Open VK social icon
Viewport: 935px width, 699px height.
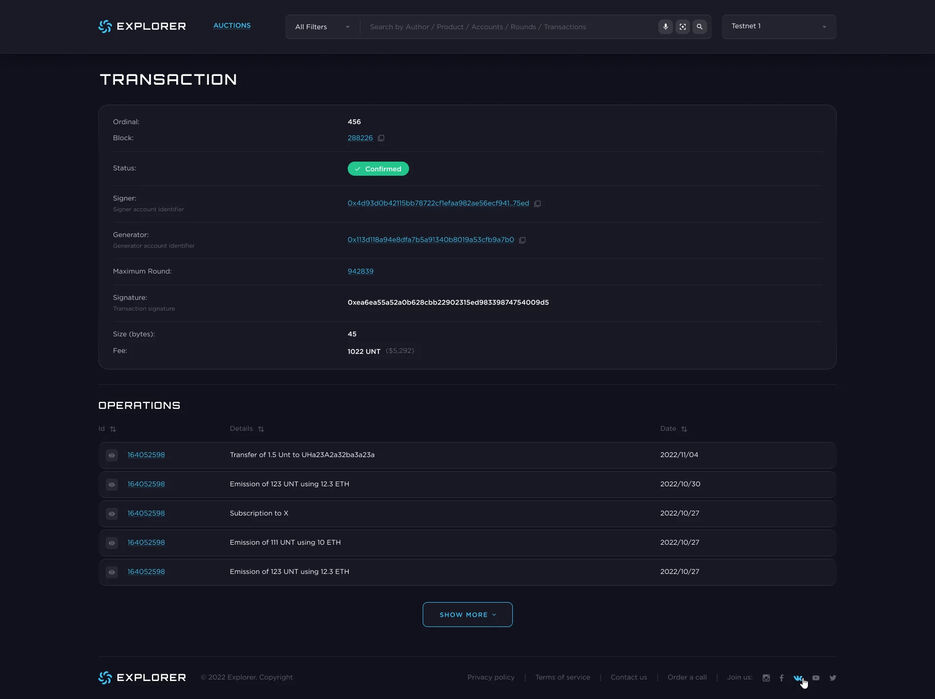[x=798, y=678]
